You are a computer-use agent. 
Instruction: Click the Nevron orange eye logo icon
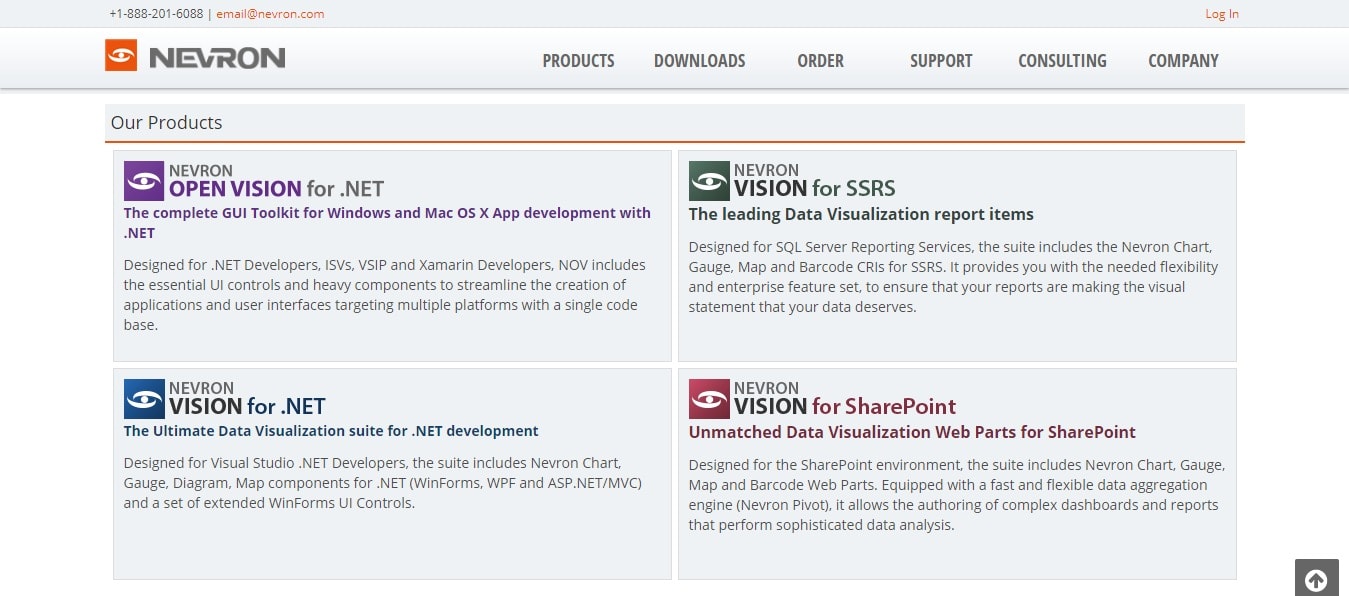click(121, 56)
